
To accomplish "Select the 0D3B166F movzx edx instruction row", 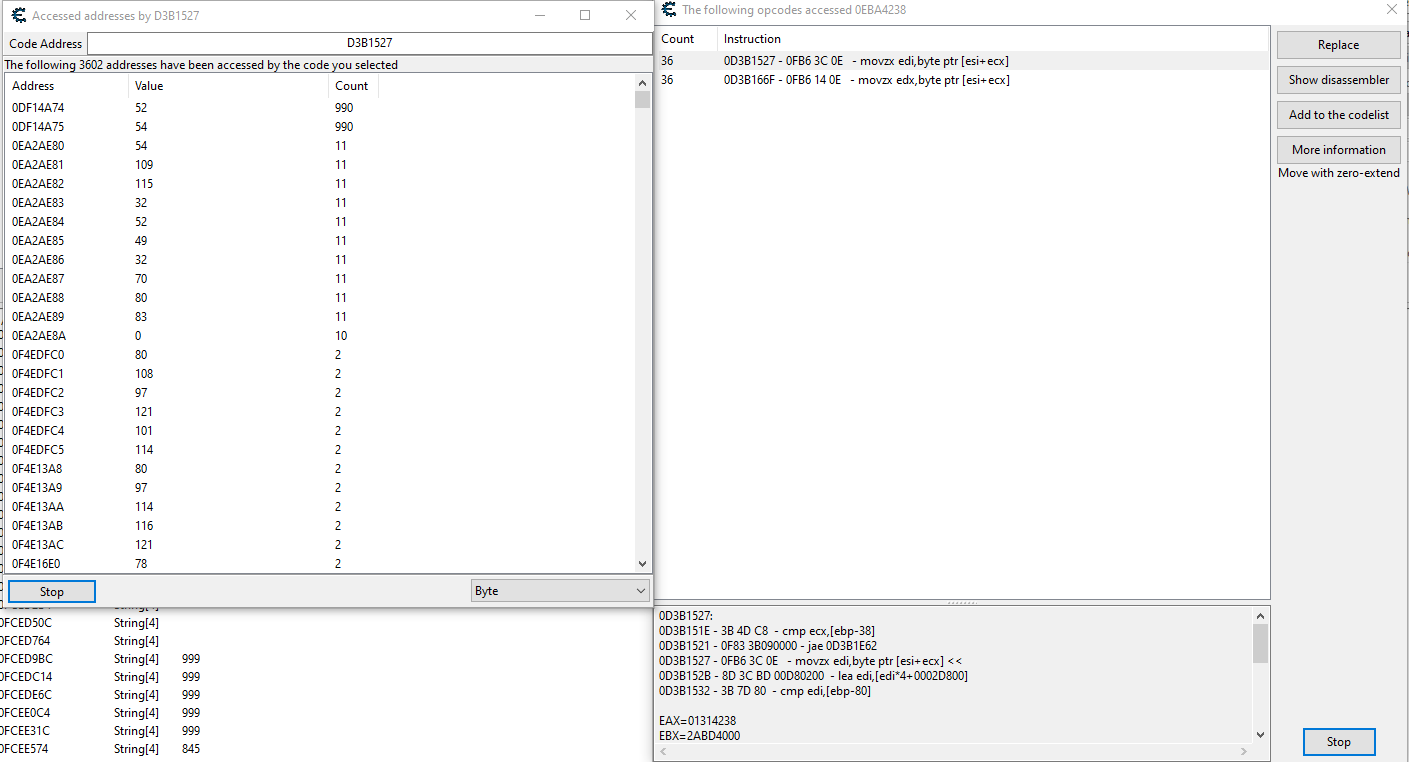I will (x=866, y=80).
